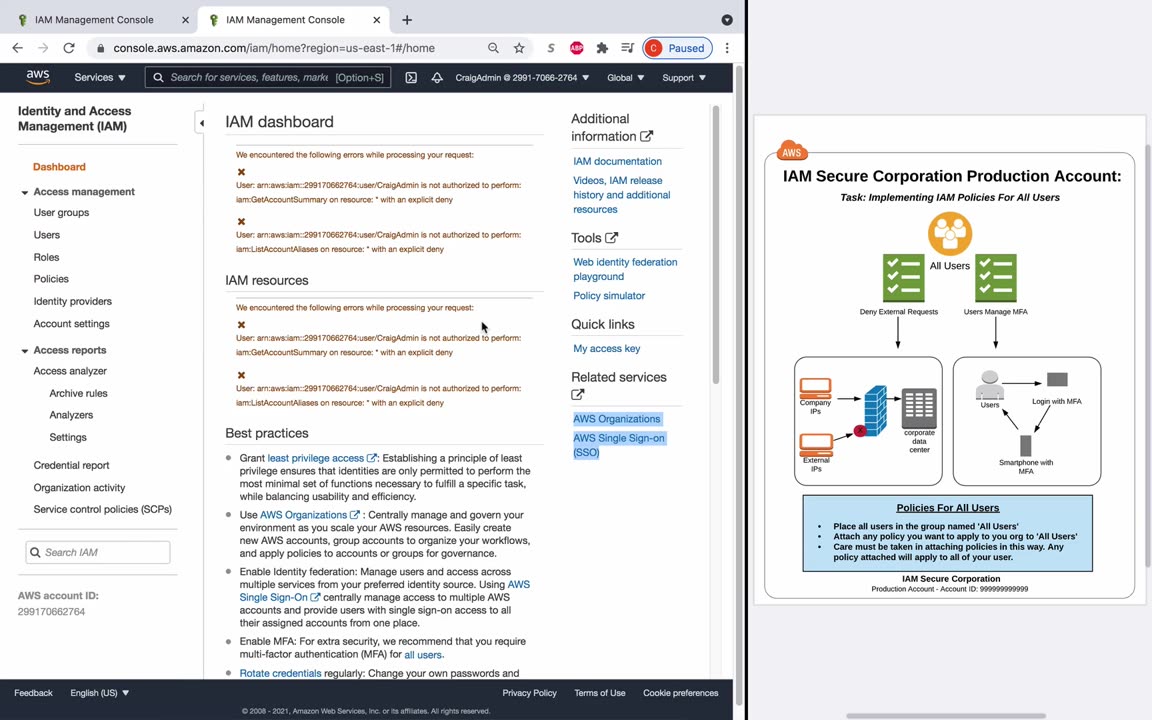
Task: Open Service control policies (SCPs)
Action: pos(102,509)
